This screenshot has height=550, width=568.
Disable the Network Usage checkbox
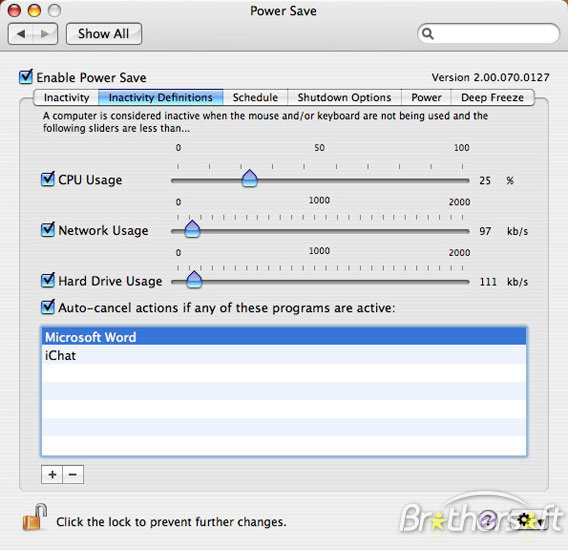[x=48, y=230]
